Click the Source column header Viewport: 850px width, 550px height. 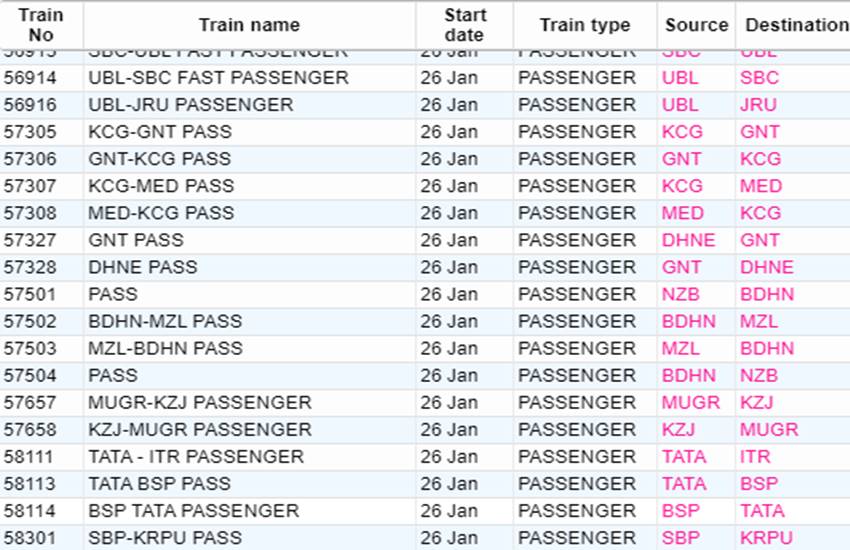tap(696, 25)
